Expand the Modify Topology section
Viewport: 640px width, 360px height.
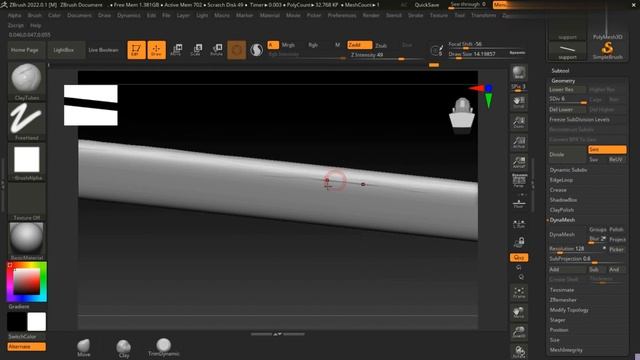(x=569, y=310)
